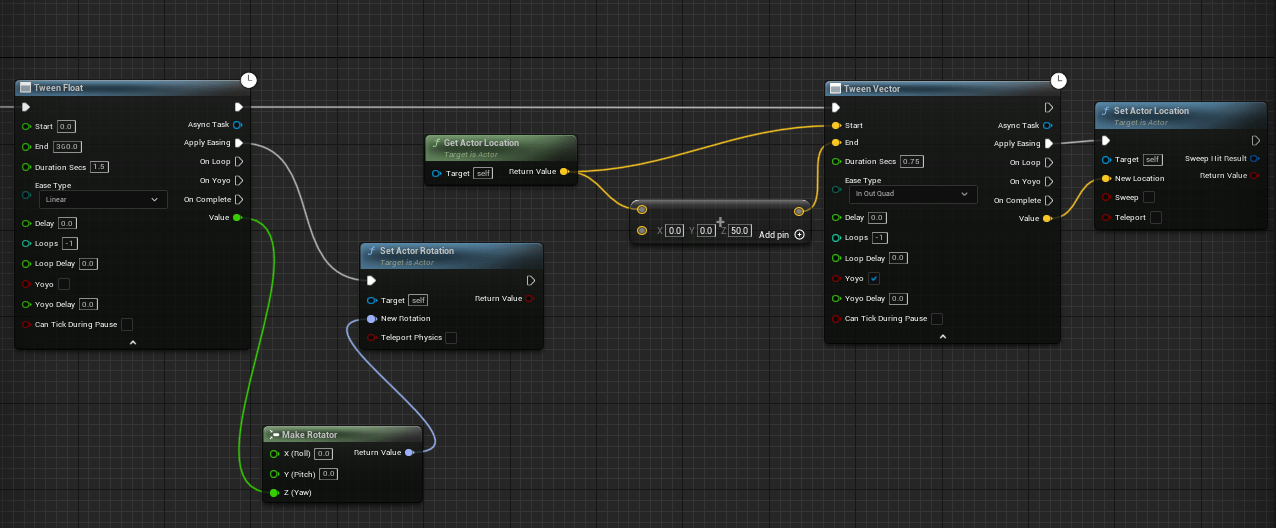Click Tween Float Loops -1 field
This screenshot has width=1276, height=528.
70,244
